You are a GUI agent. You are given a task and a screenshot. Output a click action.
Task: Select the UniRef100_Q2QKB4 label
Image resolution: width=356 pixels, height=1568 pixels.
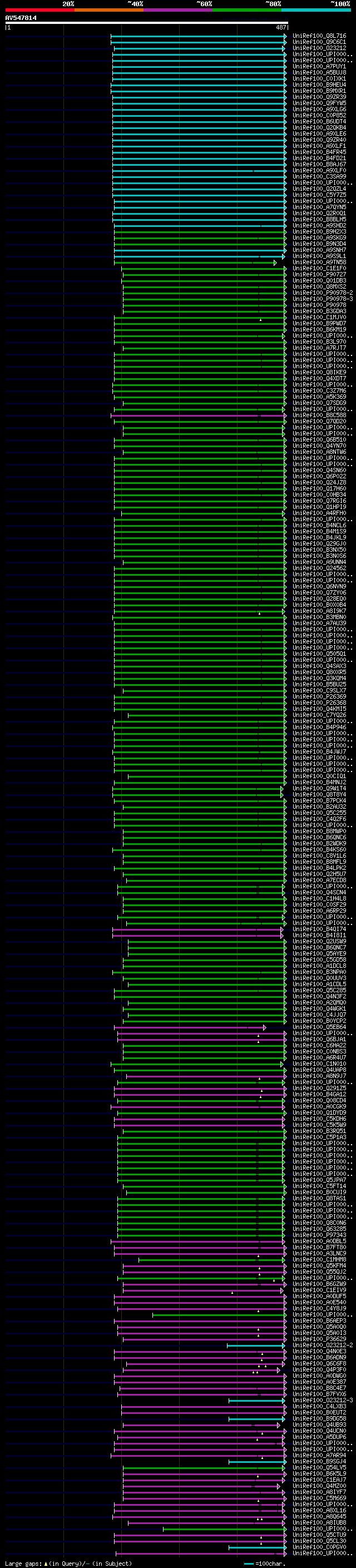pyautogui.click(x=319, y=127)
